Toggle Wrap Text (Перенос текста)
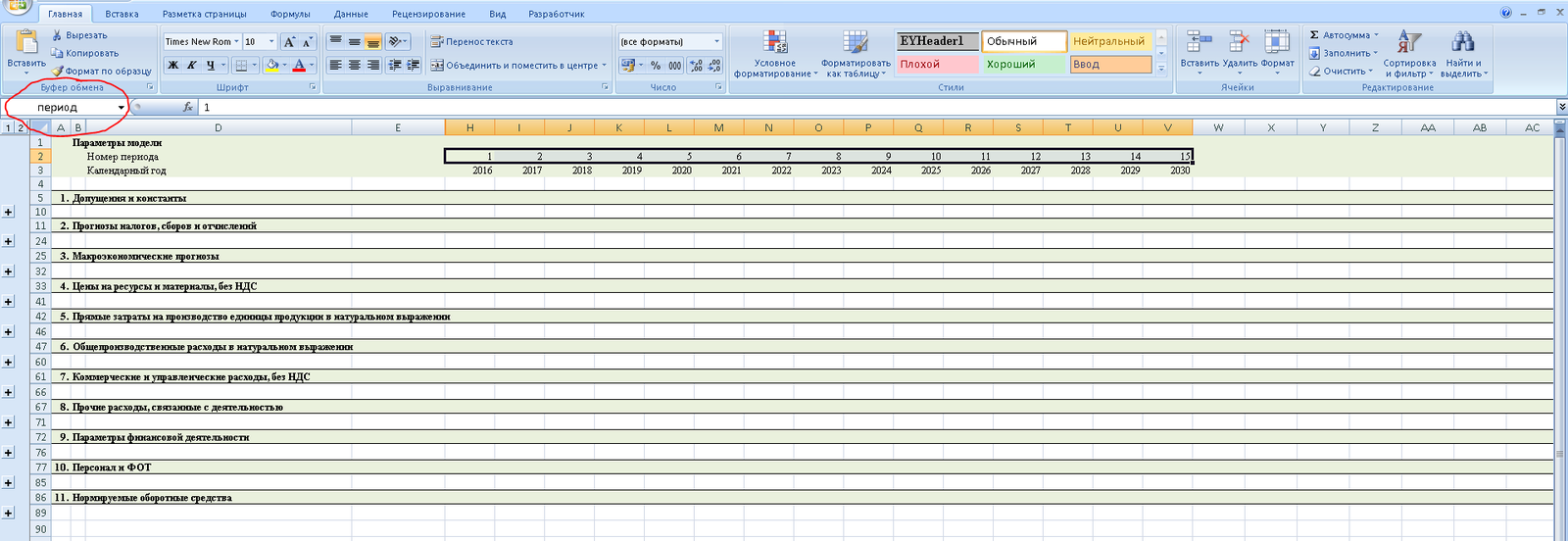The width and height of the screenshot is (1568, 541). pos(471,42)
